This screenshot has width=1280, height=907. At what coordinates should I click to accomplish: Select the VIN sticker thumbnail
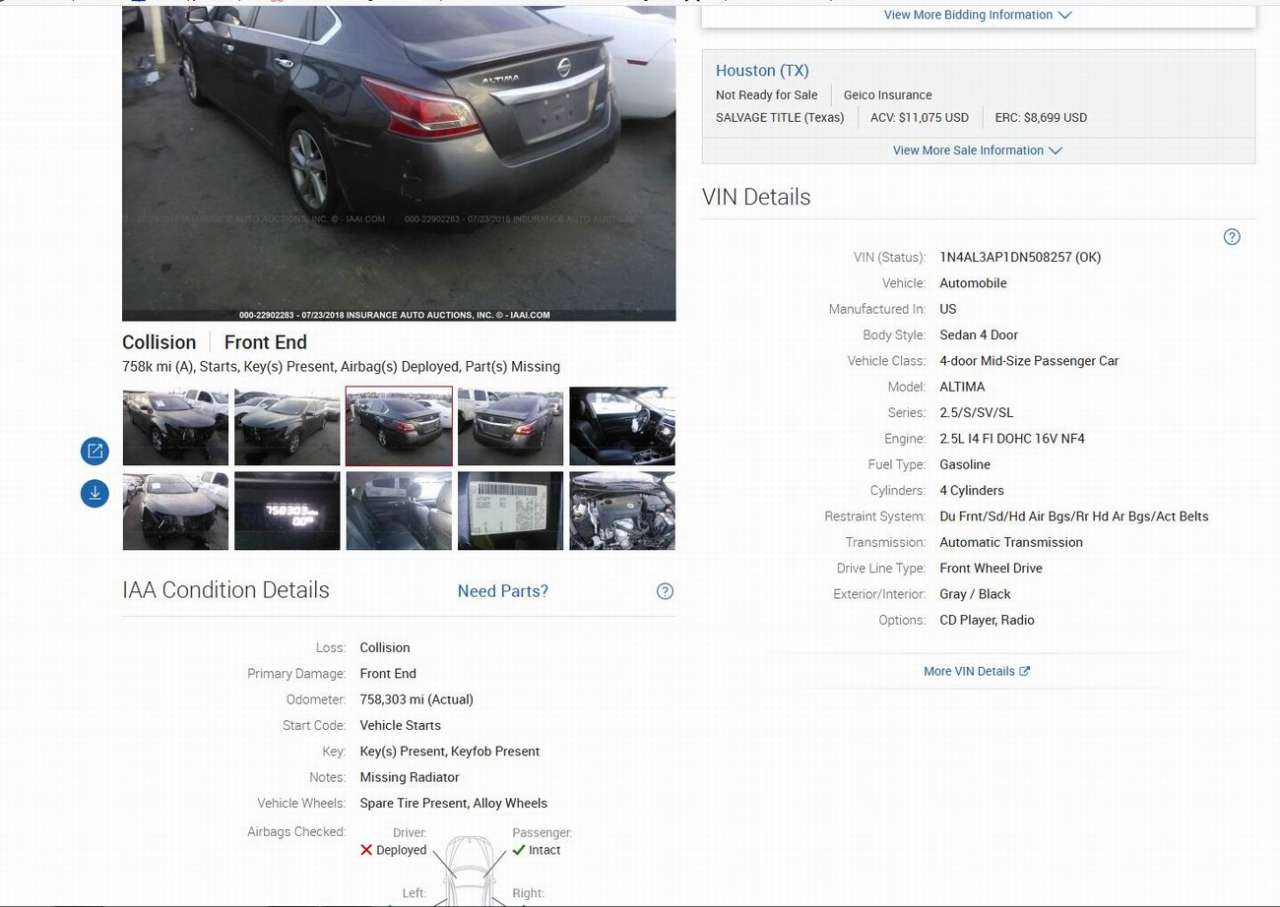tap(510, 511)
